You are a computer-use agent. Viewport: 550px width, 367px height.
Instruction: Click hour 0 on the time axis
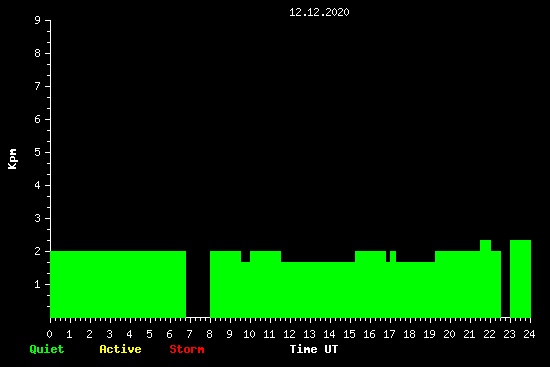[49, 334]
